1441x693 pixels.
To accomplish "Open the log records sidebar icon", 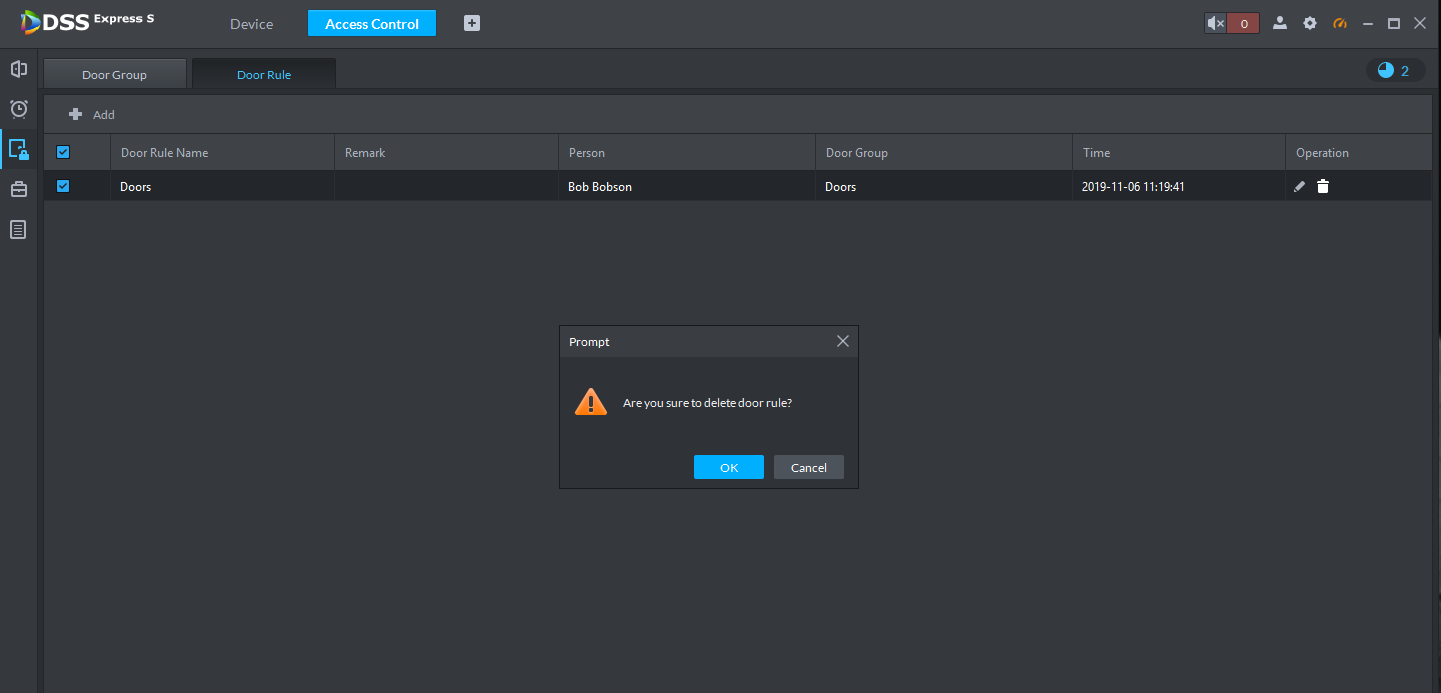I will 18,229.
